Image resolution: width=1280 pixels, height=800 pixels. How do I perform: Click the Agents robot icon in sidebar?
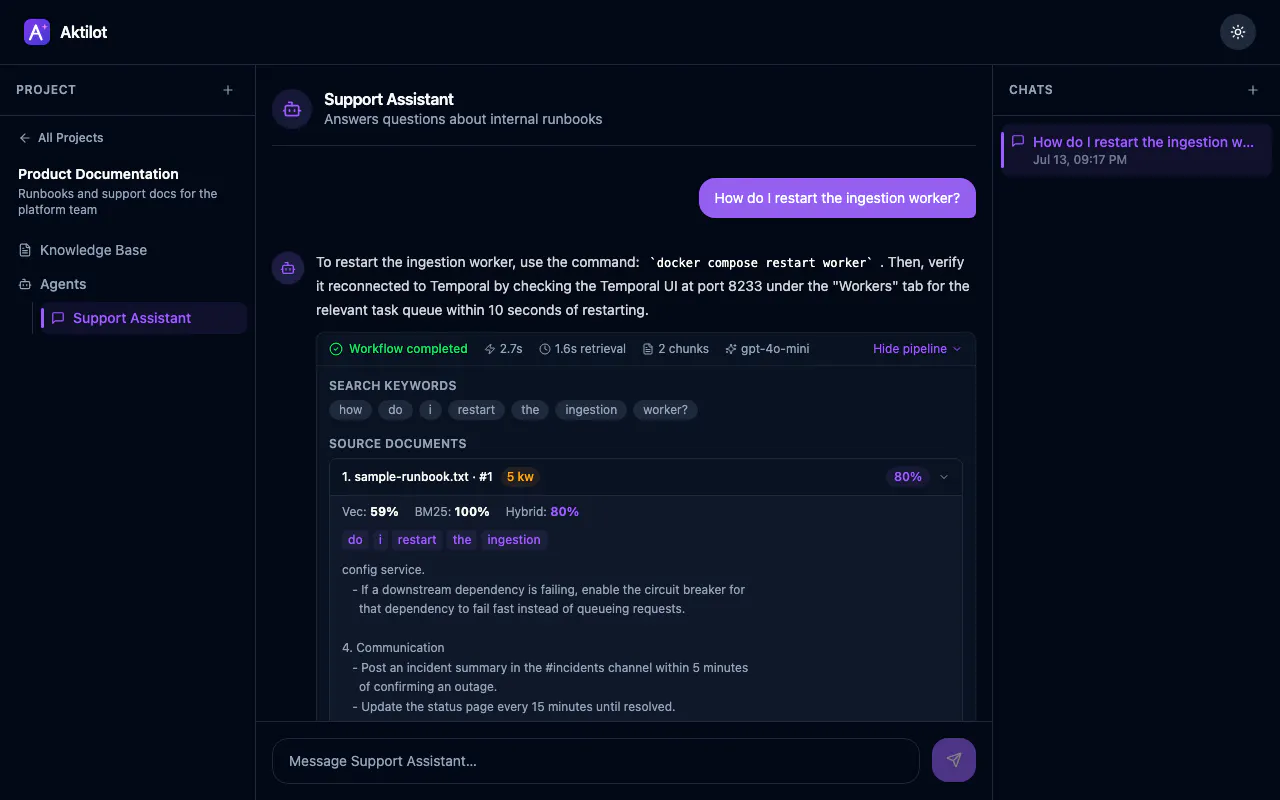[x=25, y=284]
